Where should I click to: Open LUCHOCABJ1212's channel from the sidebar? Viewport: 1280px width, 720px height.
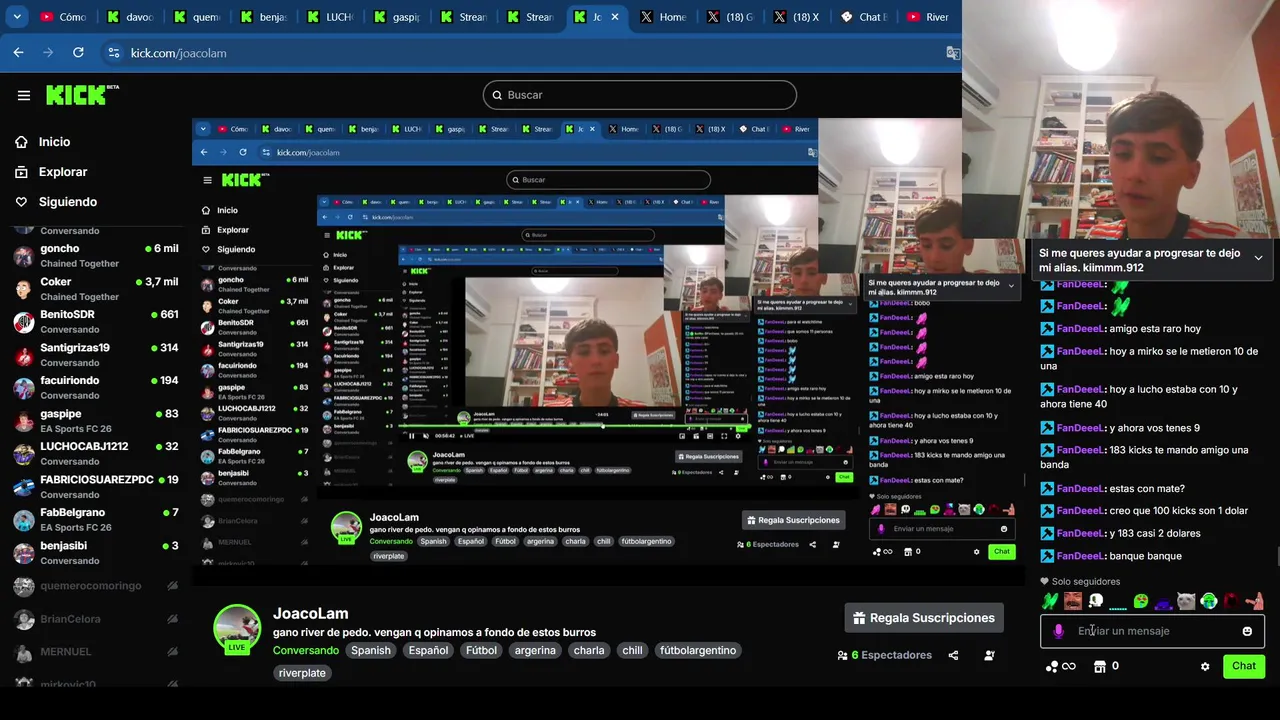coord(96,454)
